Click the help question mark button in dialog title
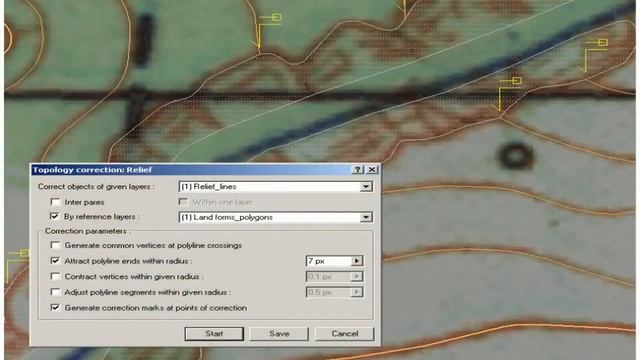The width and height of the screenshot is (640, 360). (358, 170)
